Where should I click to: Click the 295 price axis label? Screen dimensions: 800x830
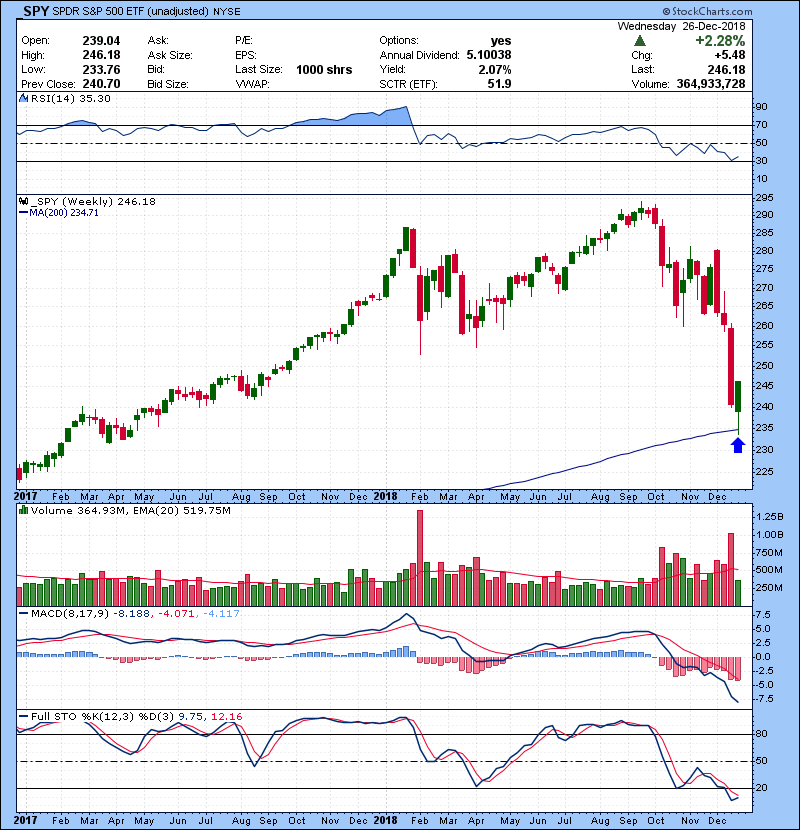(x=765, y=197)
